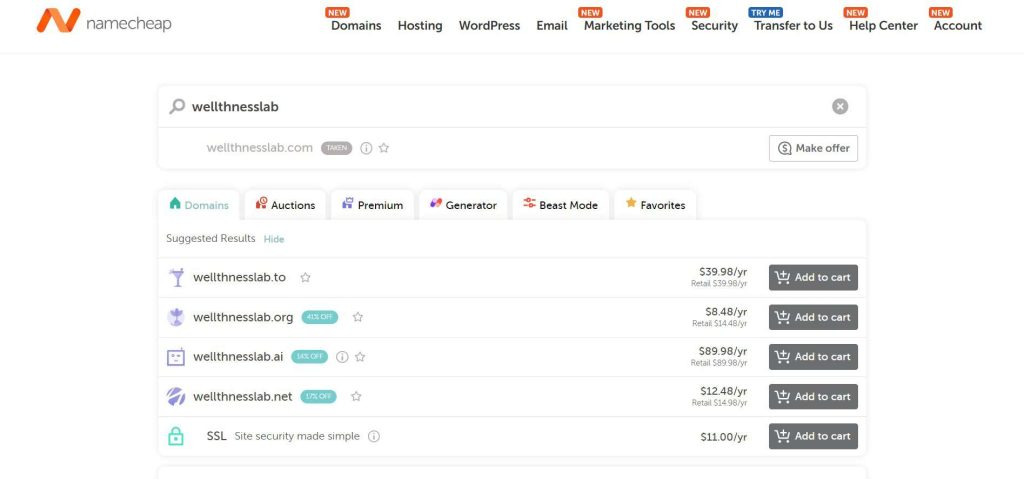Open the Help Center nav menu
1024x479 pixels.
point(883,25)
